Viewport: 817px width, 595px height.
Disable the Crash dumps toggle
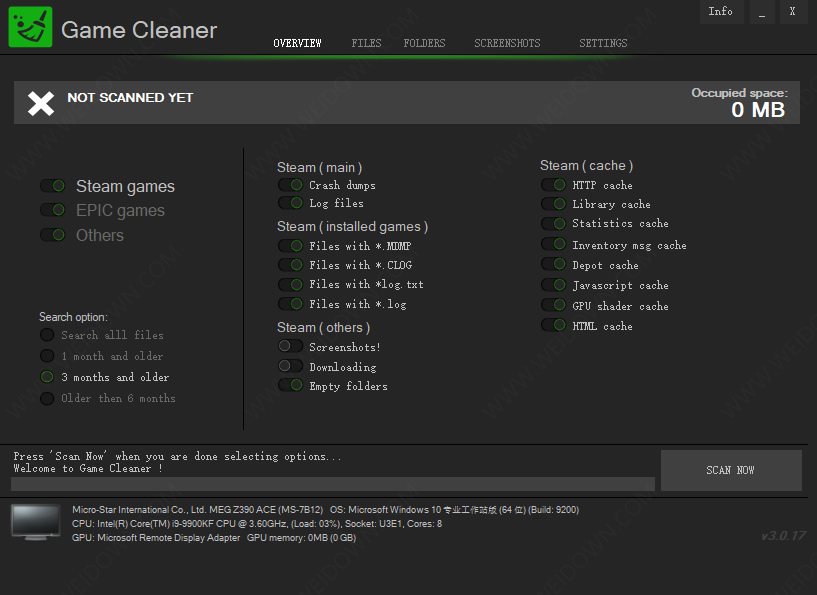pos(290,185)
